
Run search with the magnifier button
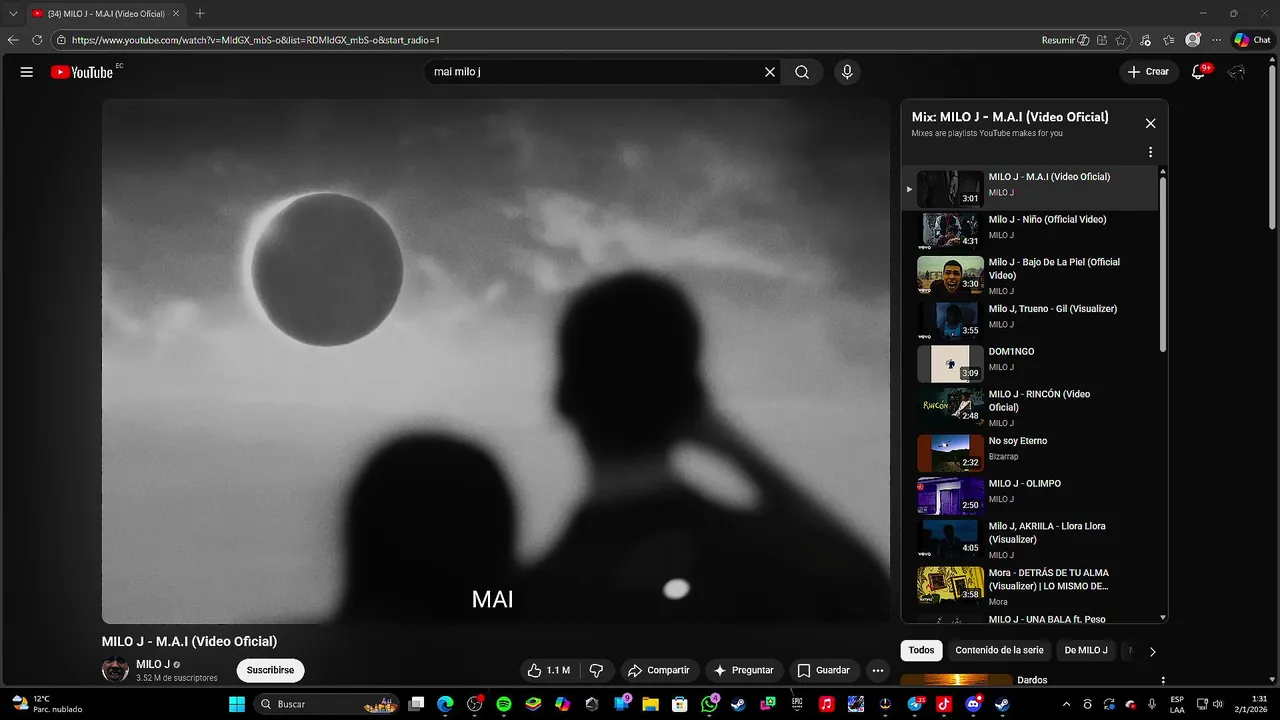(x=802, y=72)
